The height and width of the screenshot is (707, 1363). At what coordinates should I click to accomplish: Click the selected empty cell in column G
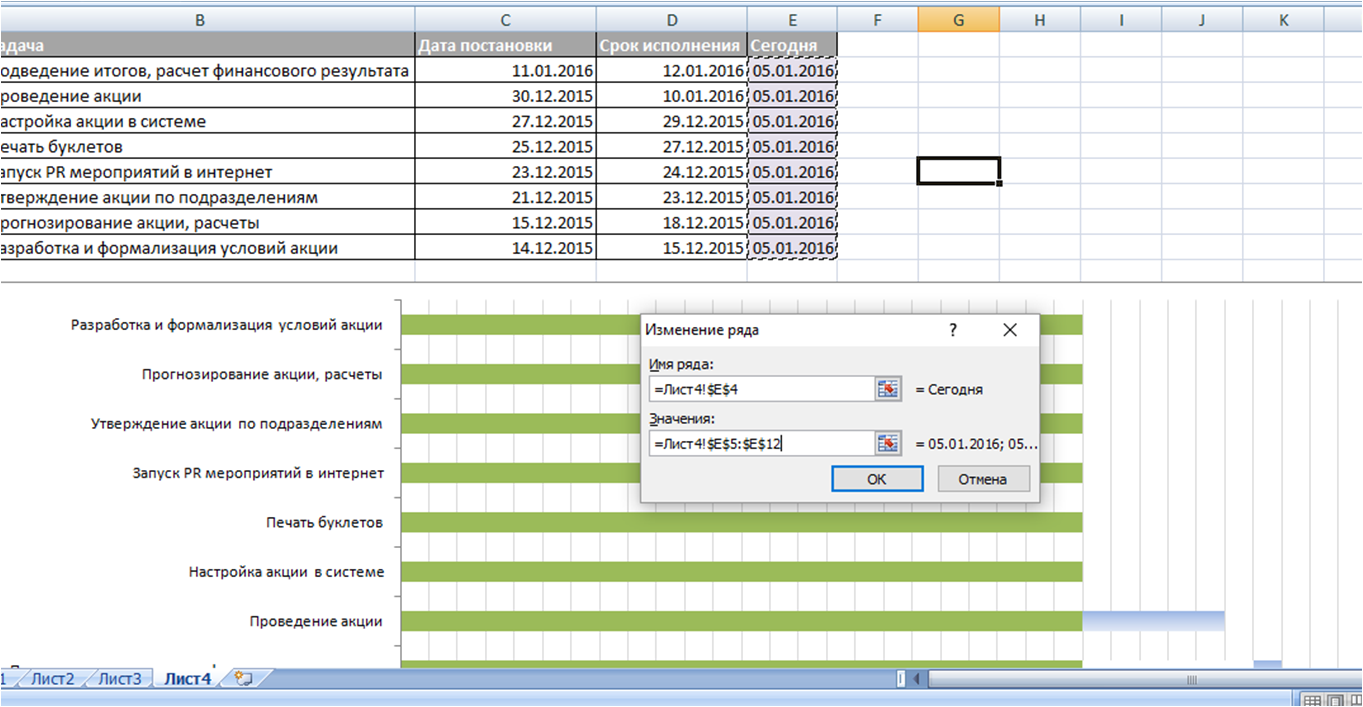[958, 171]
